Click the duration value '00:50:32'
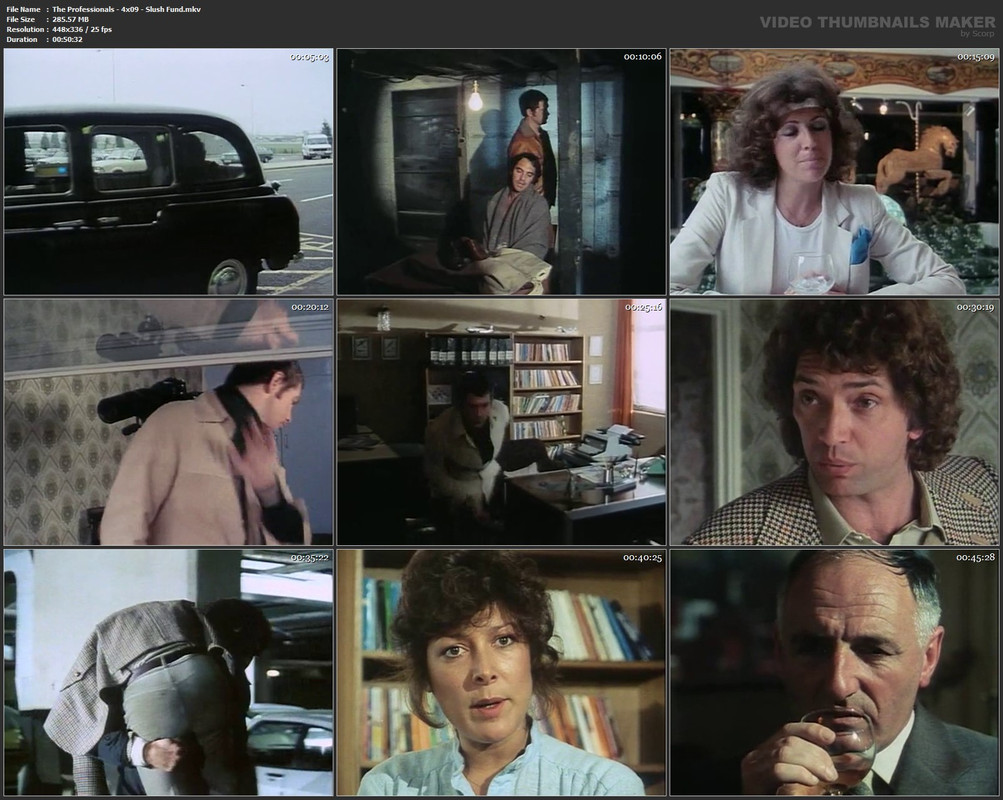This screenshot has height=800, width=1003. click(67, 40)
